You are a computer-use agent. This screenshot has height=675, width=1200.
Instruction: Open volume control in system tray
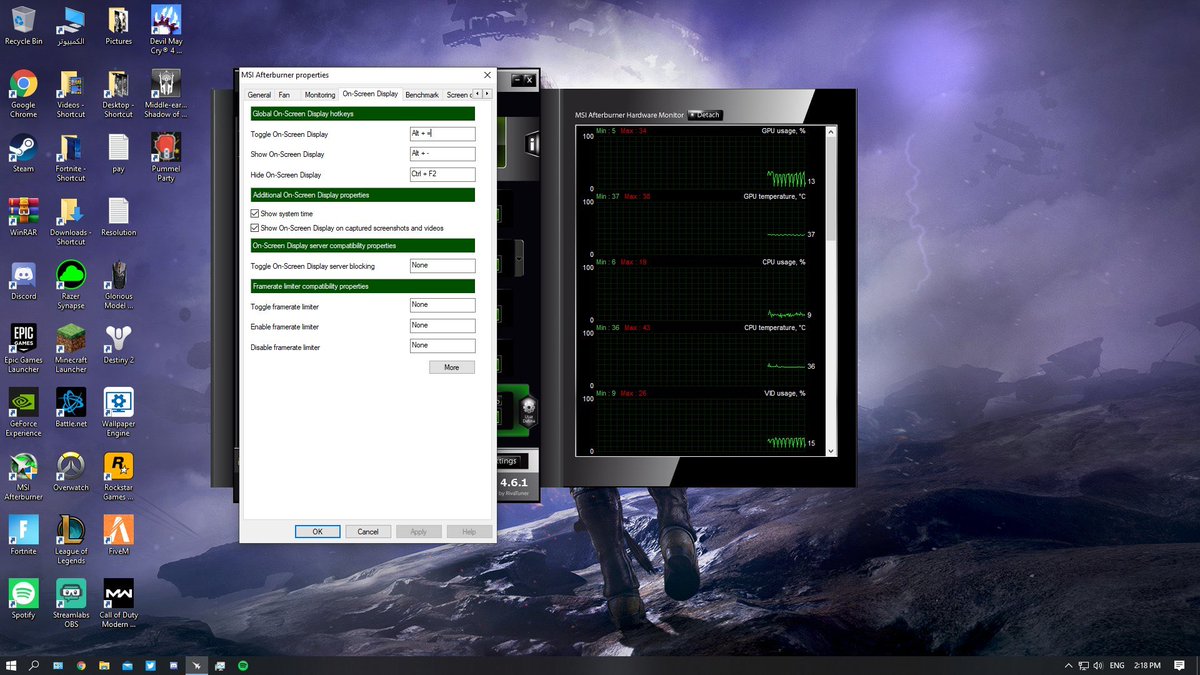[1099, 665]
